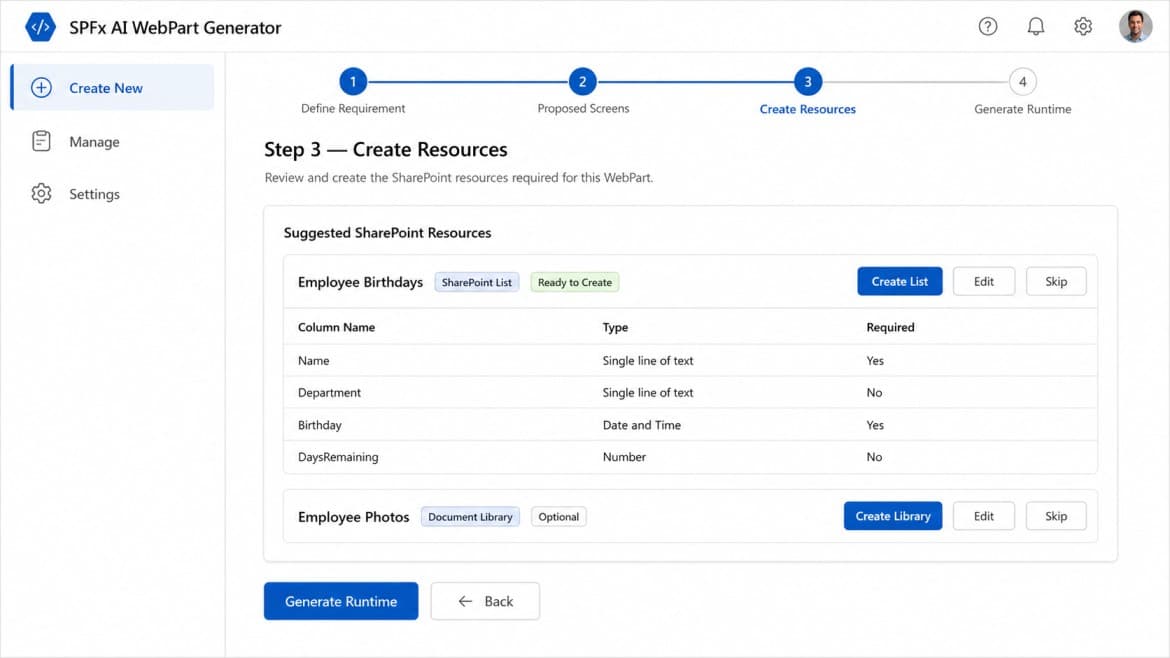This screenshot has height=658, width=1170.
Task: Click the blue Generate Runtime button
Action: (x=341, y=601)
